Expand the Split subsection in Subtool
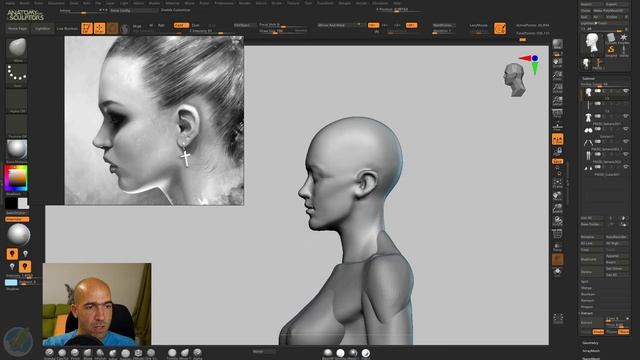The height and width of the screenshot is (360, 640). [585, 282]
